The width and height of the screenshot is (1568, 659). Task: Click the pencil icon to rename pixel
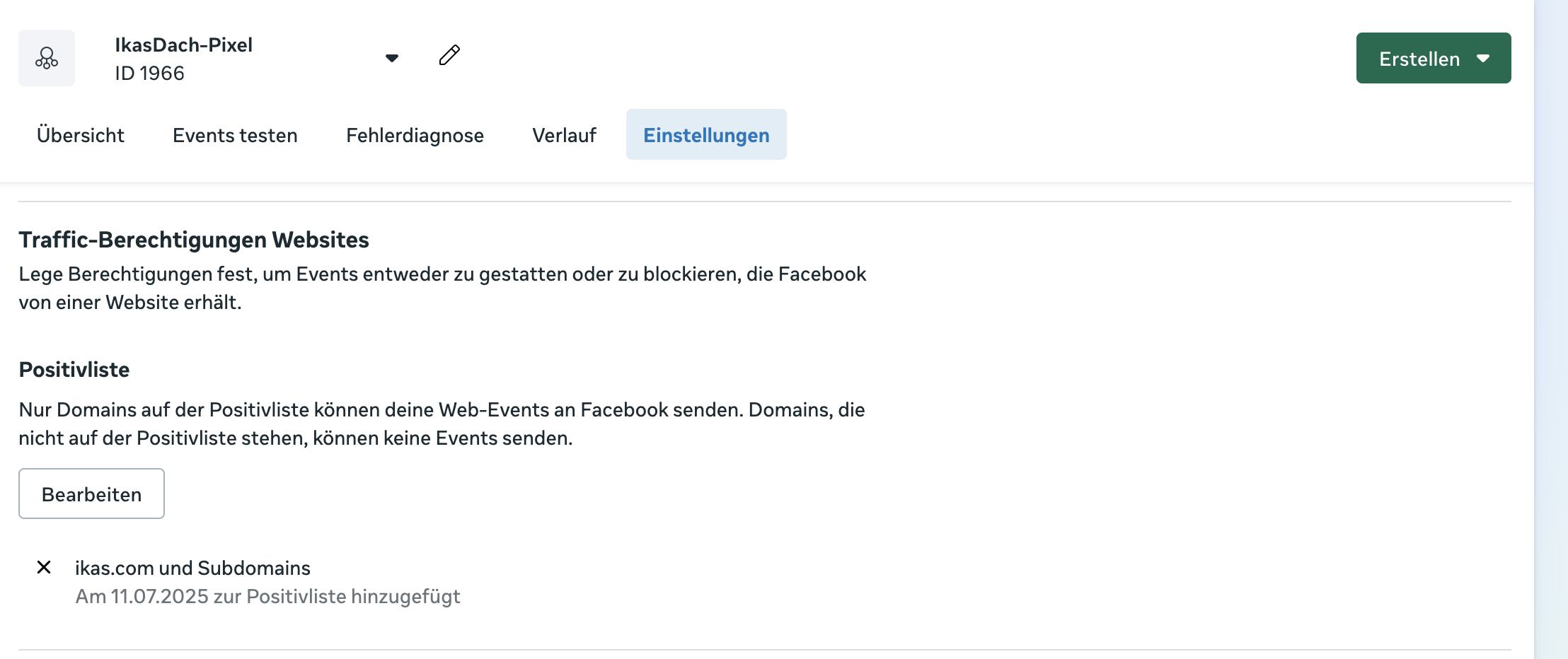click(450, 55)
